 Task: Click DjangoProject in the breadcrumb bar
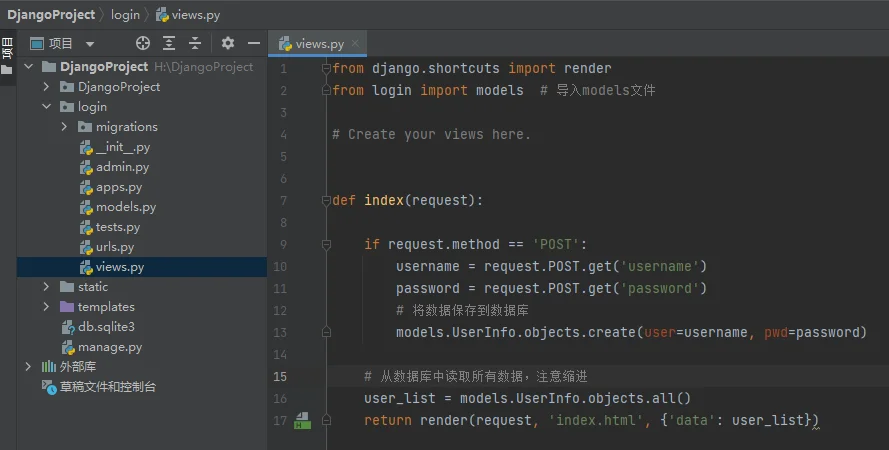tap(51, 15)
